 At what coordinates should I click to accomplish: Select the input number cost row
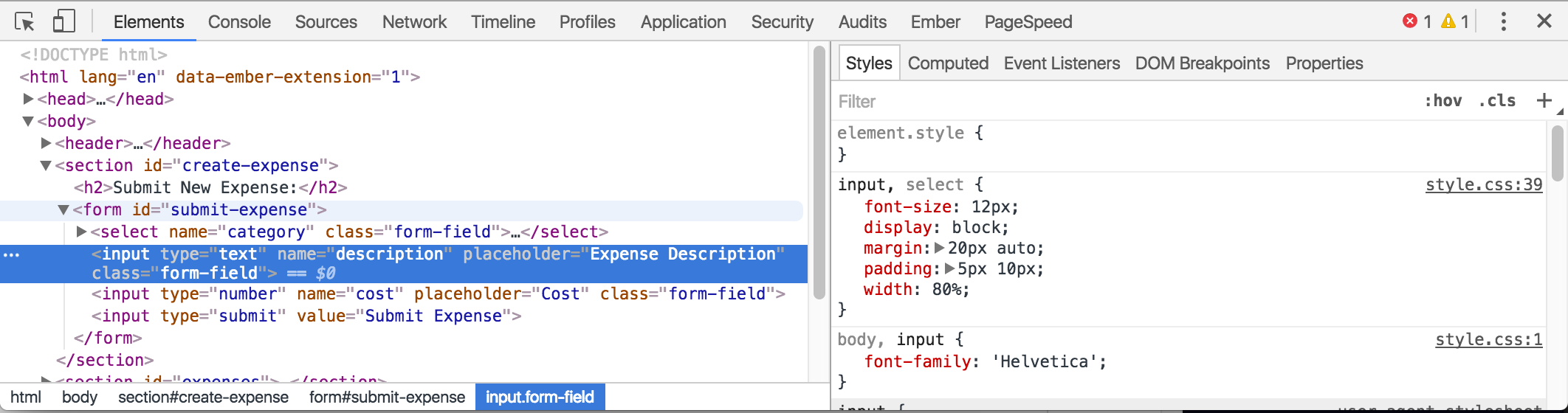[439, 294]
